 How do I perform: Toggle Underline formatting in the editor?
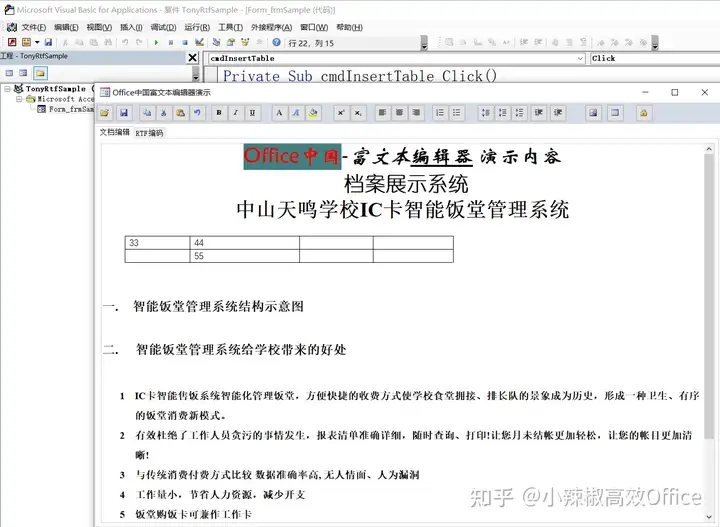252,113
